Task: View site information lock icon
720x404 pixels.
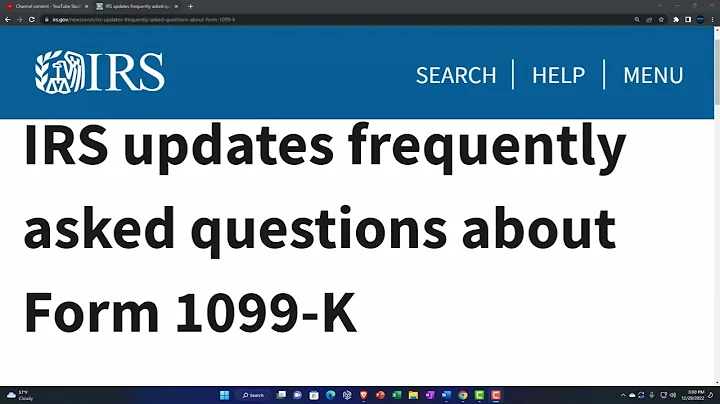Action: coord(46,20)
